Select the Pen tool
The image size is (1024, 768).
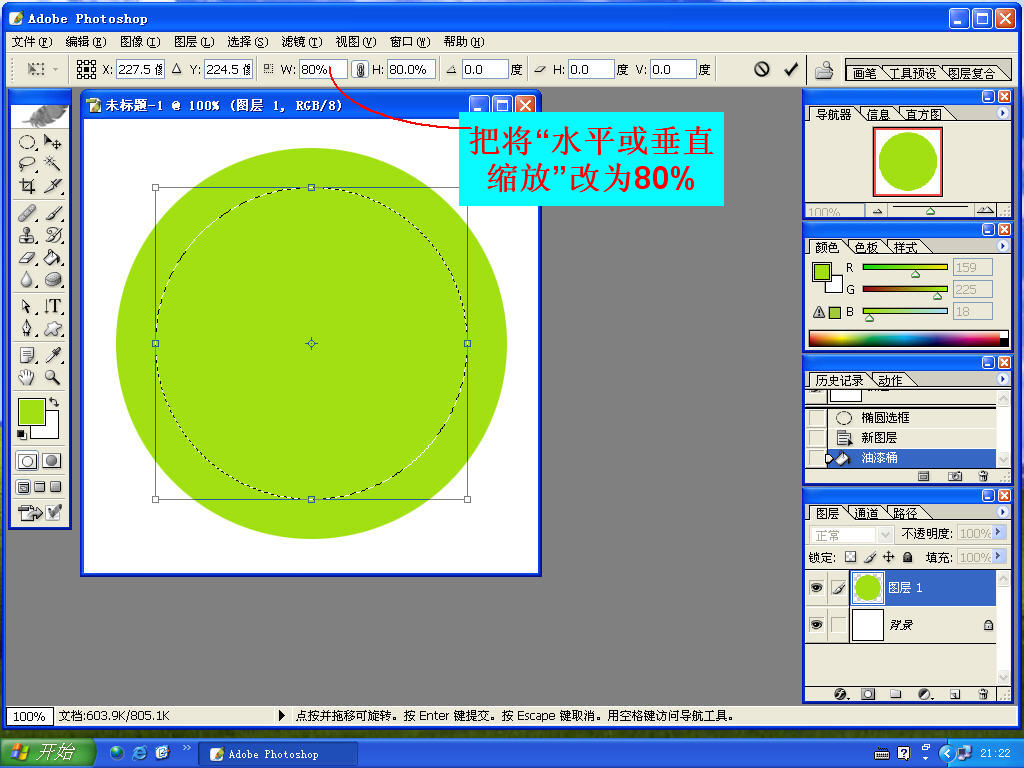coord(27,328)
